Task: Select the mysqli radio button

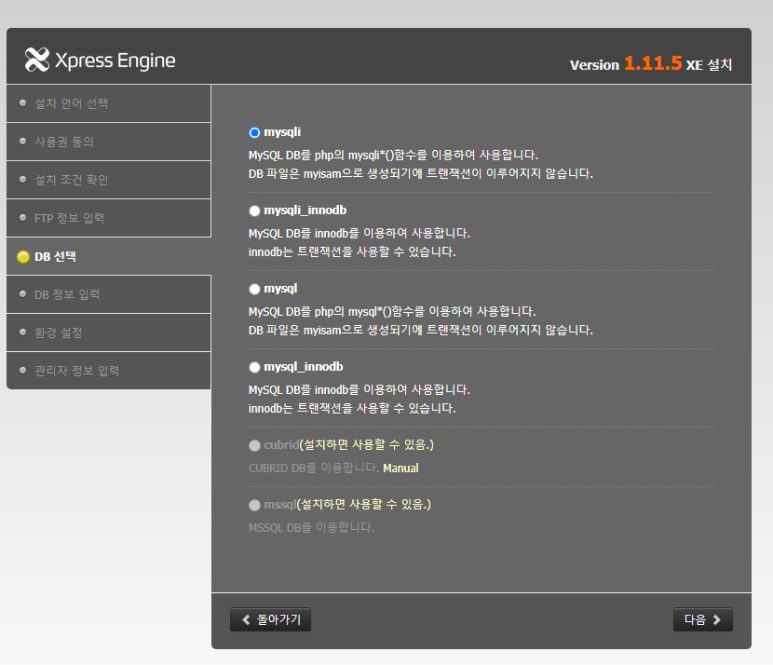Action: point(254,133)
